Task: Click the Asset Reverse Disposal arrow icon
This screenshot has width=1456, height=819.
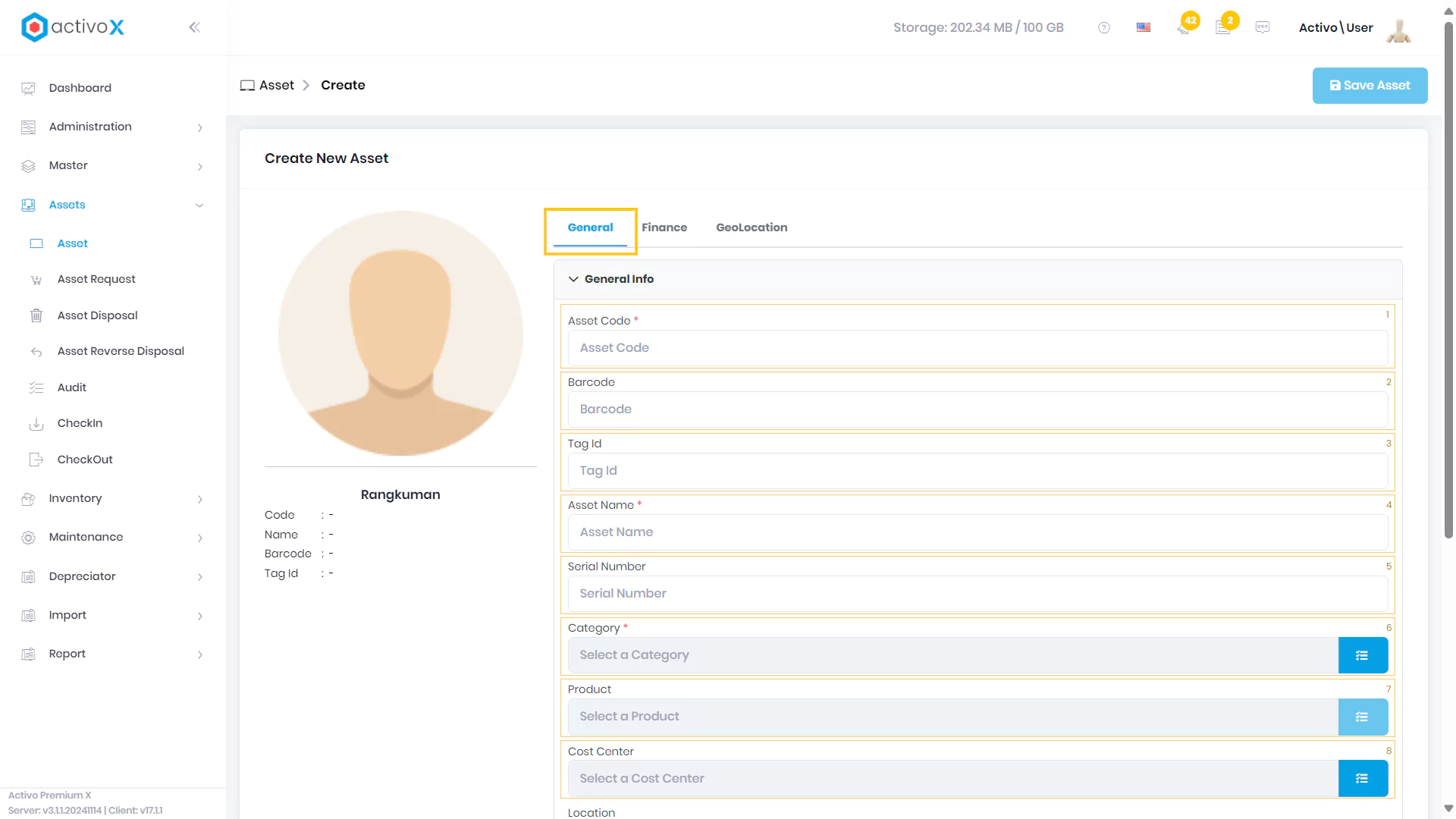Action: (36, 352)
